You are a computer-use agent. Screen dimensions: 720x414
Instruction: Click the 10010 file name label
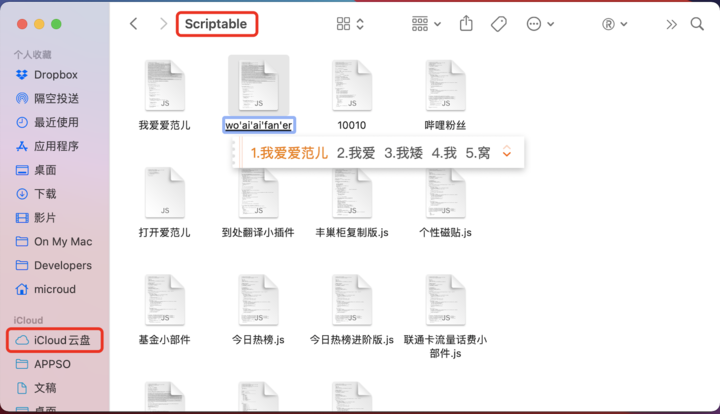pos(352,125)
